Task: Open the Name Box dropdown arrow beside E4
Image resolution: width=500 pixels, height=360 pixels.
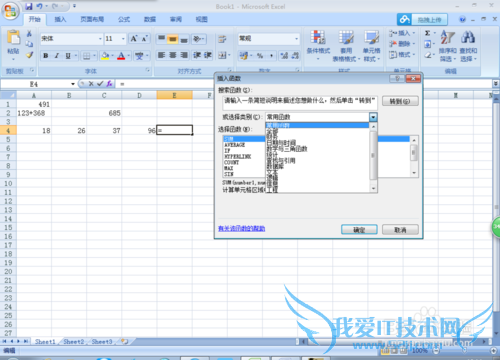Action: 72,84
